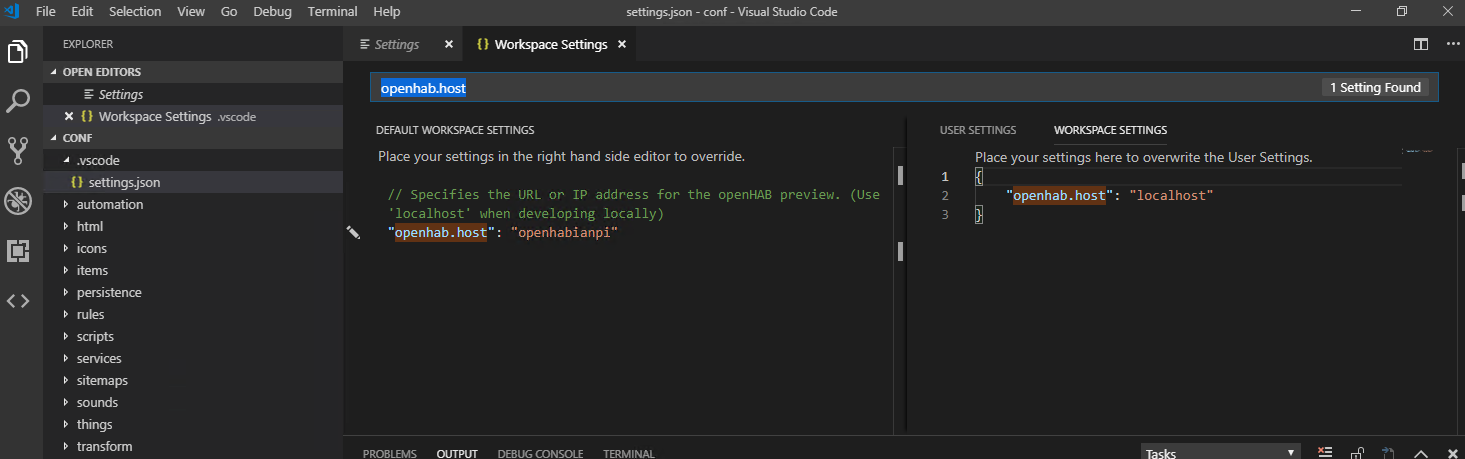Split the editor using the top-right icon
This screenshot has height=459, width=1465.
tap(1420, 44)
